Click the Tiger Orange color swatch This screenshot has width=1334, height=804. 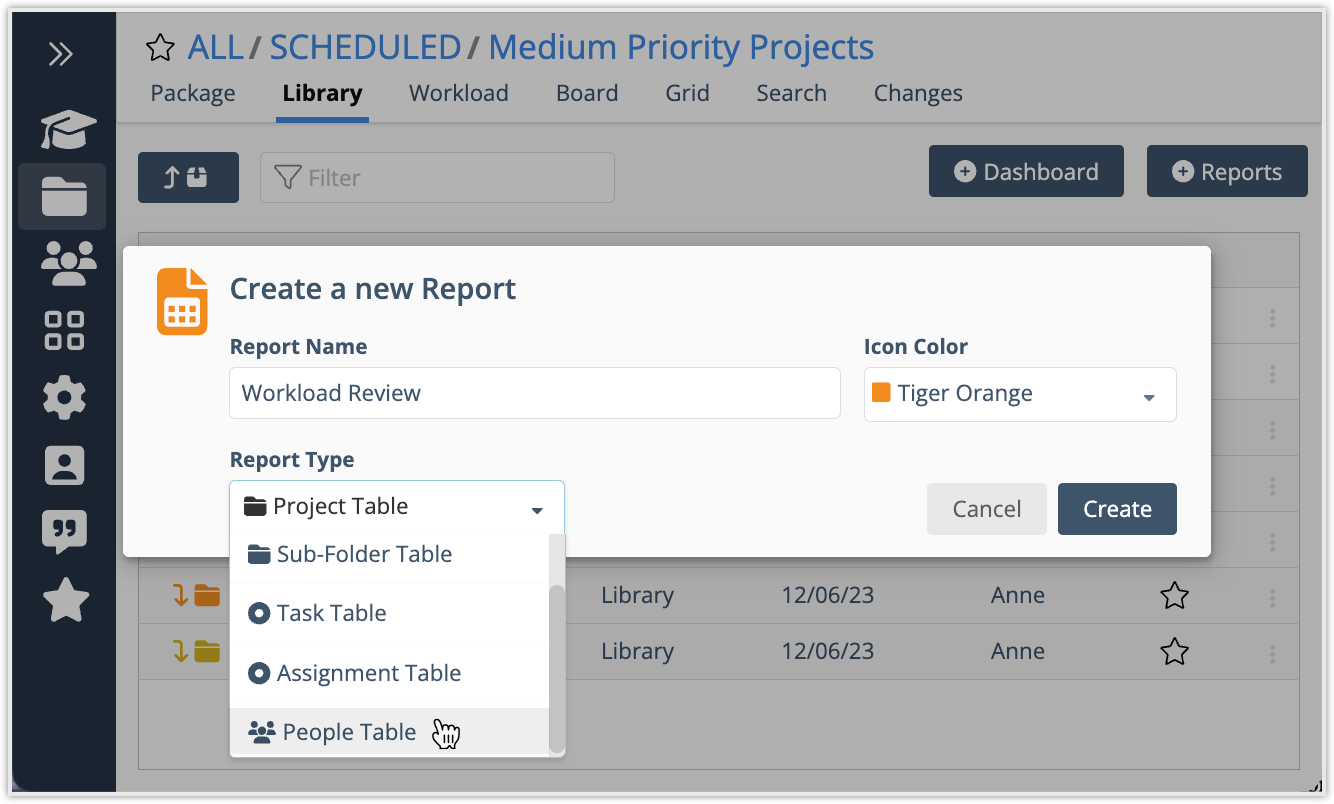click(881, 393)
